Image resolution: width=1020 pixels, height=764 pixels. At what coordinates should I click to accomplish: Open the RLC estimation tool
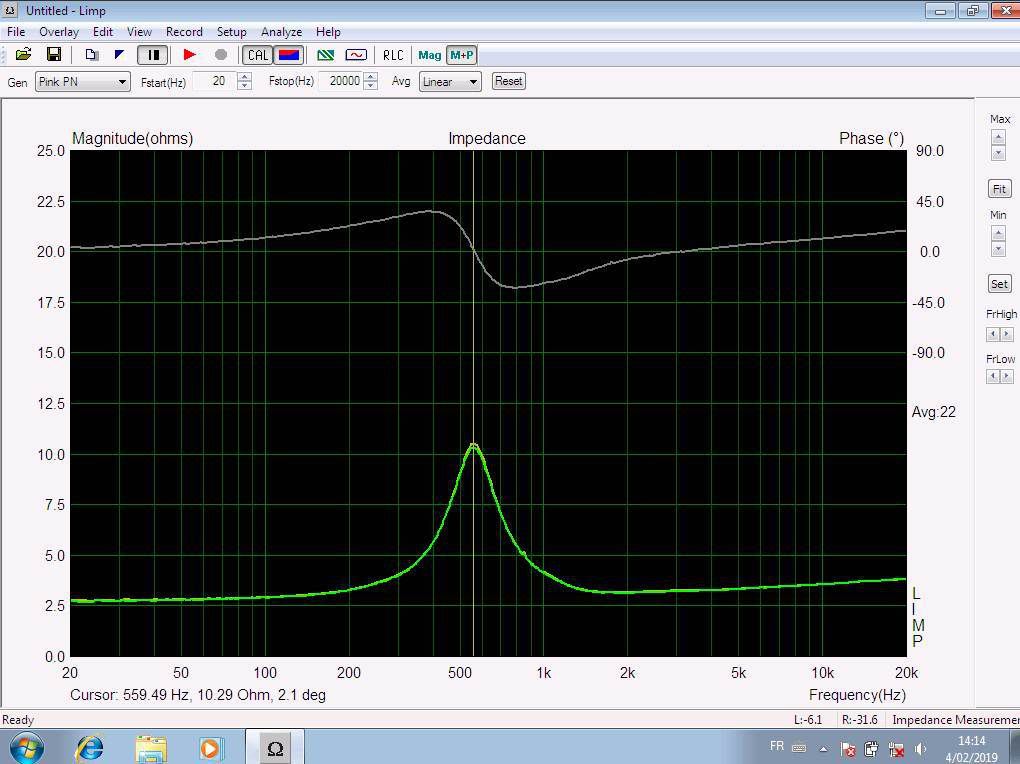tap(393, 55)
